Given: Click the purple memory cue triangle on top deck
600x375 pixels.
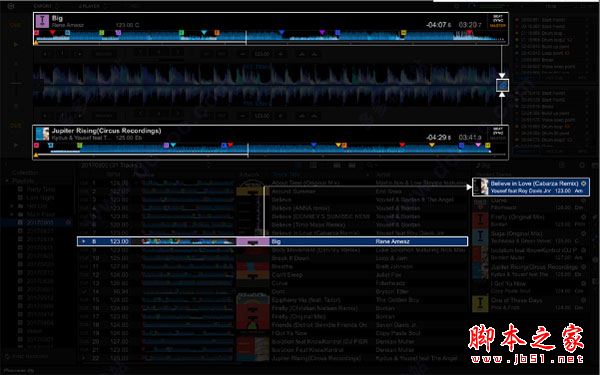Looking at the screenshot, I should [x=322, y=33].
